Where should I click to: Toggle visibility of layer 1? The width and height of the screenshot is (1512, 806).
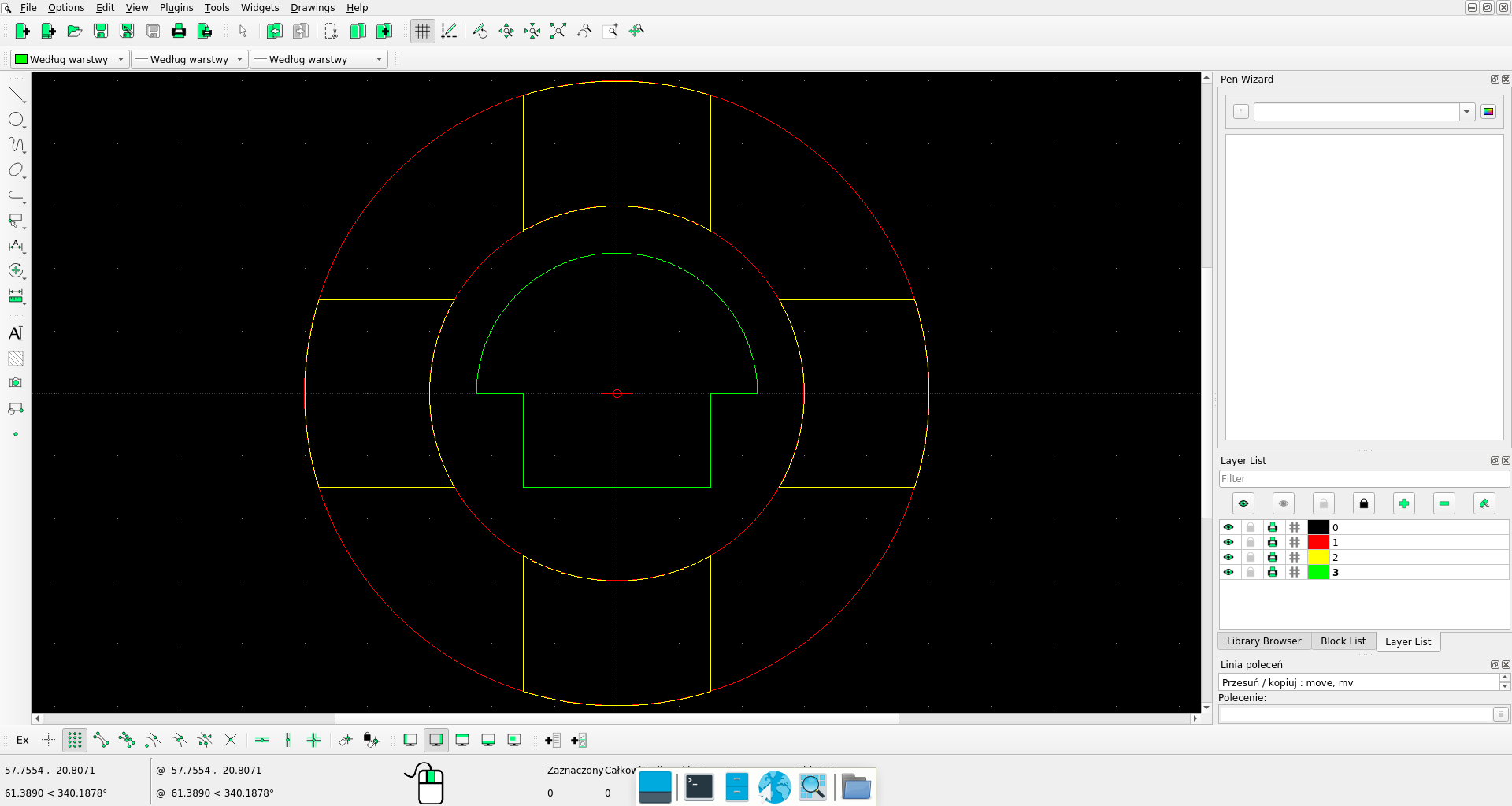1228,542
